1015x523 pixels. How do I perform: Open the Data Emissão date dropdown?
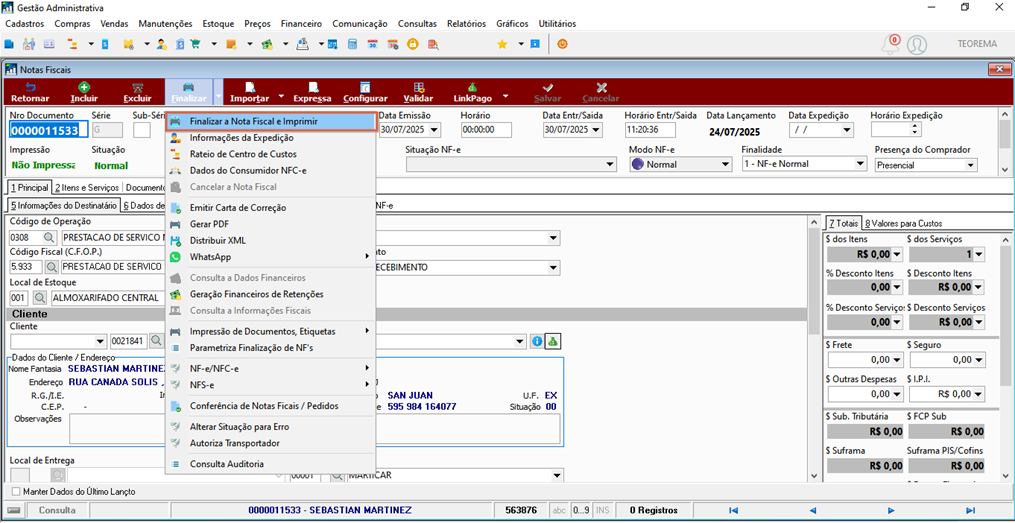pos(434,129)
